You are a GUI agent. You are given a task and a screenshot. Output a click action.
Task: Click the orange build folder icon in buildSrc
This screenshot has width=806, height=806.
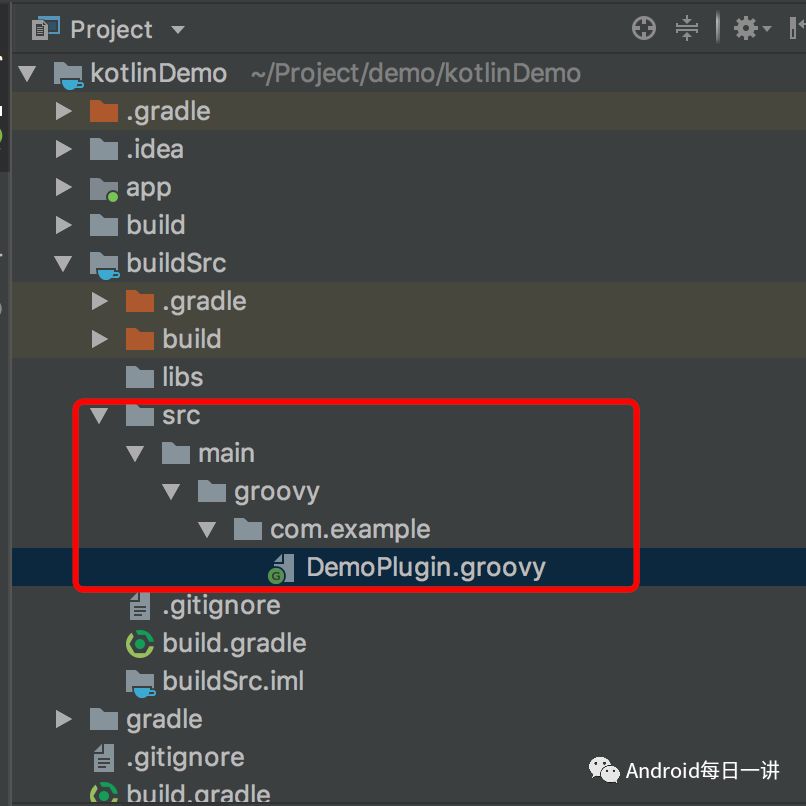point(140,339)
